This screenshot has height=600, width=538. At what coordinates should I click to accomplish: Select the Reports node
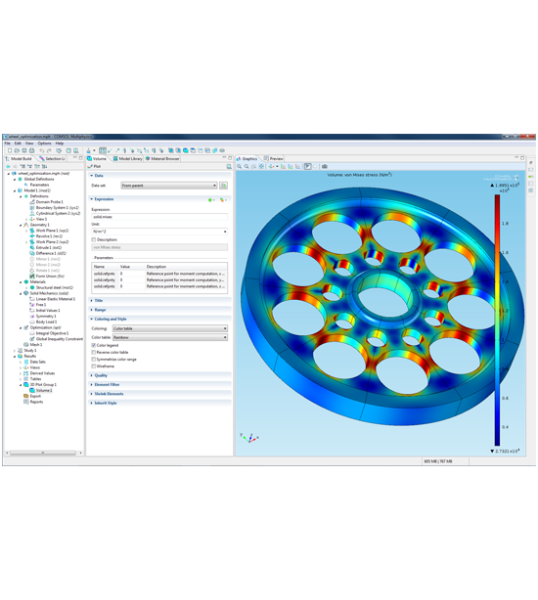[36, 402]
